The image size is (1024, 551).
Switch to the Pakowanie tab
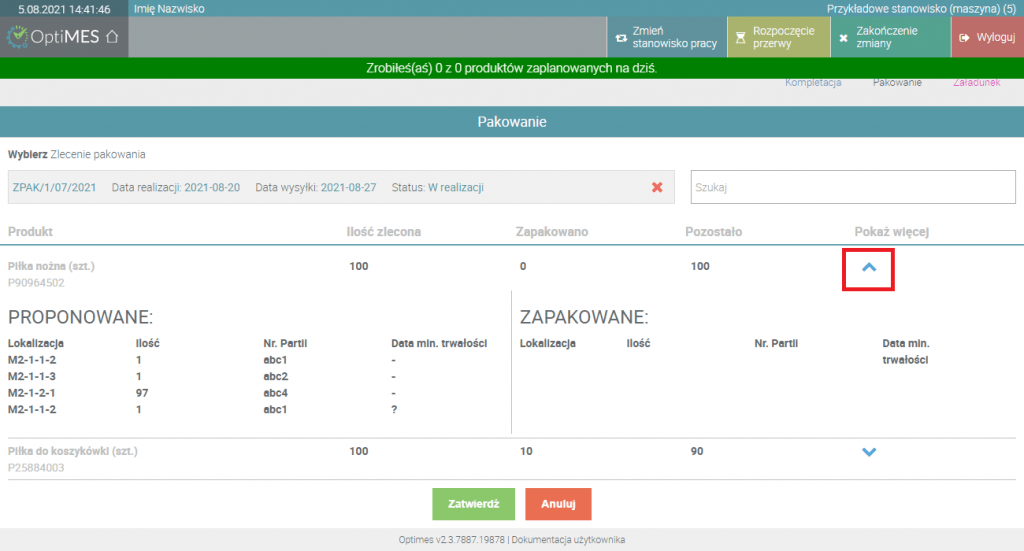897,83
